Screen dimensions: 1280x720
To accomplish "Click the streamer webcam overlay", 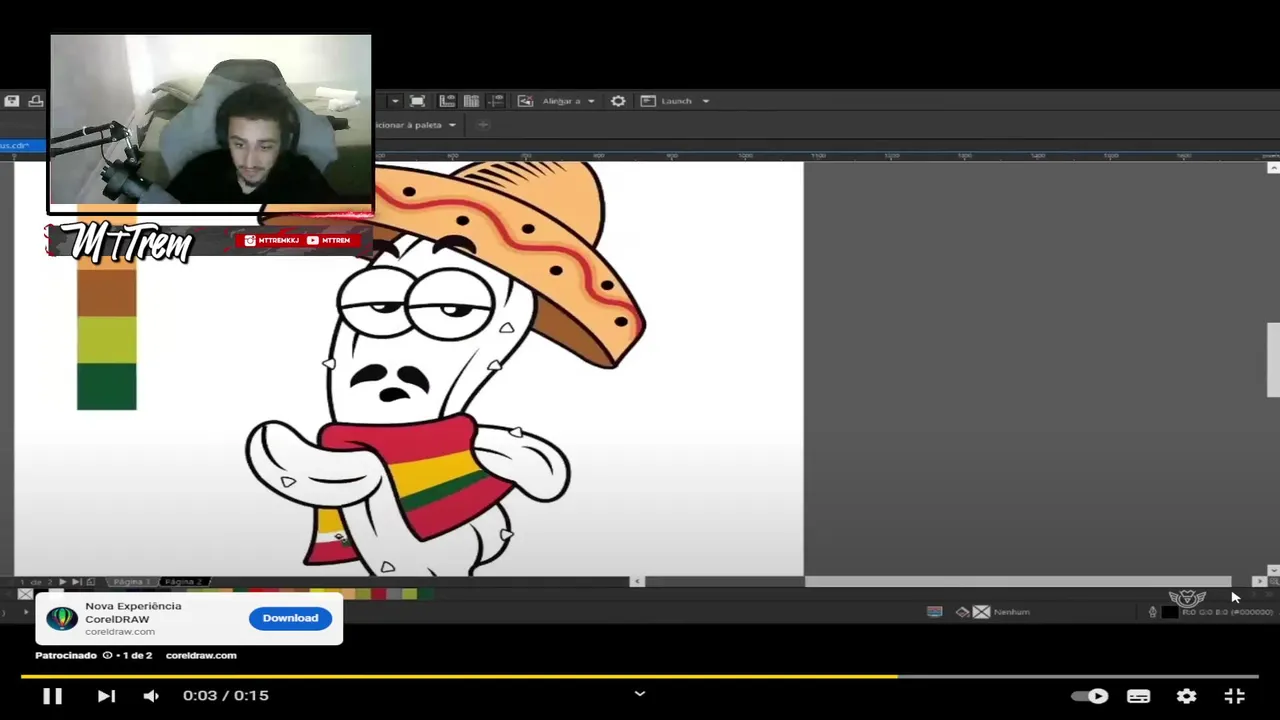I will click(x=211, y=119).
